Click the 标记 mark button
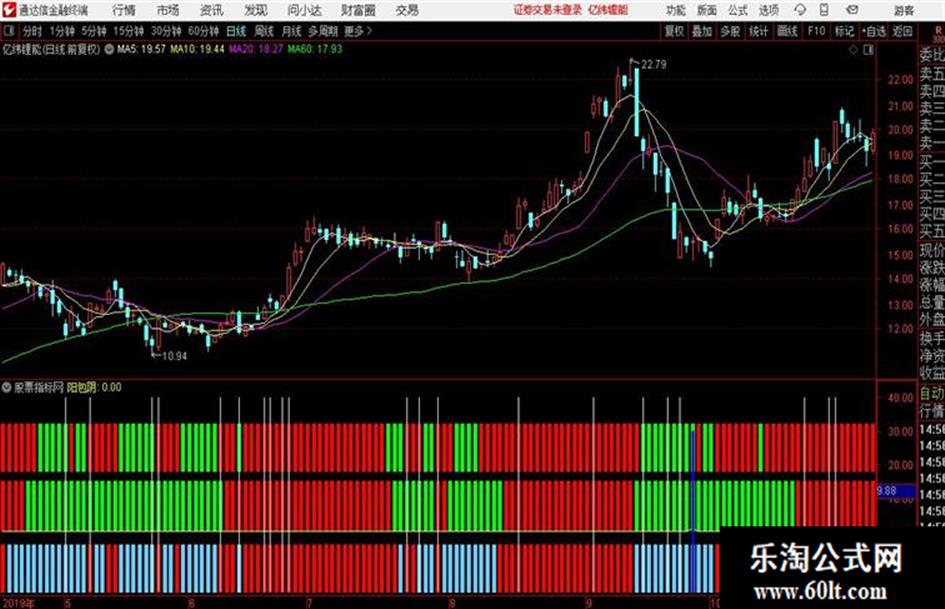Image resolution: width=945 pixels, height=609 pixels. 844,31
